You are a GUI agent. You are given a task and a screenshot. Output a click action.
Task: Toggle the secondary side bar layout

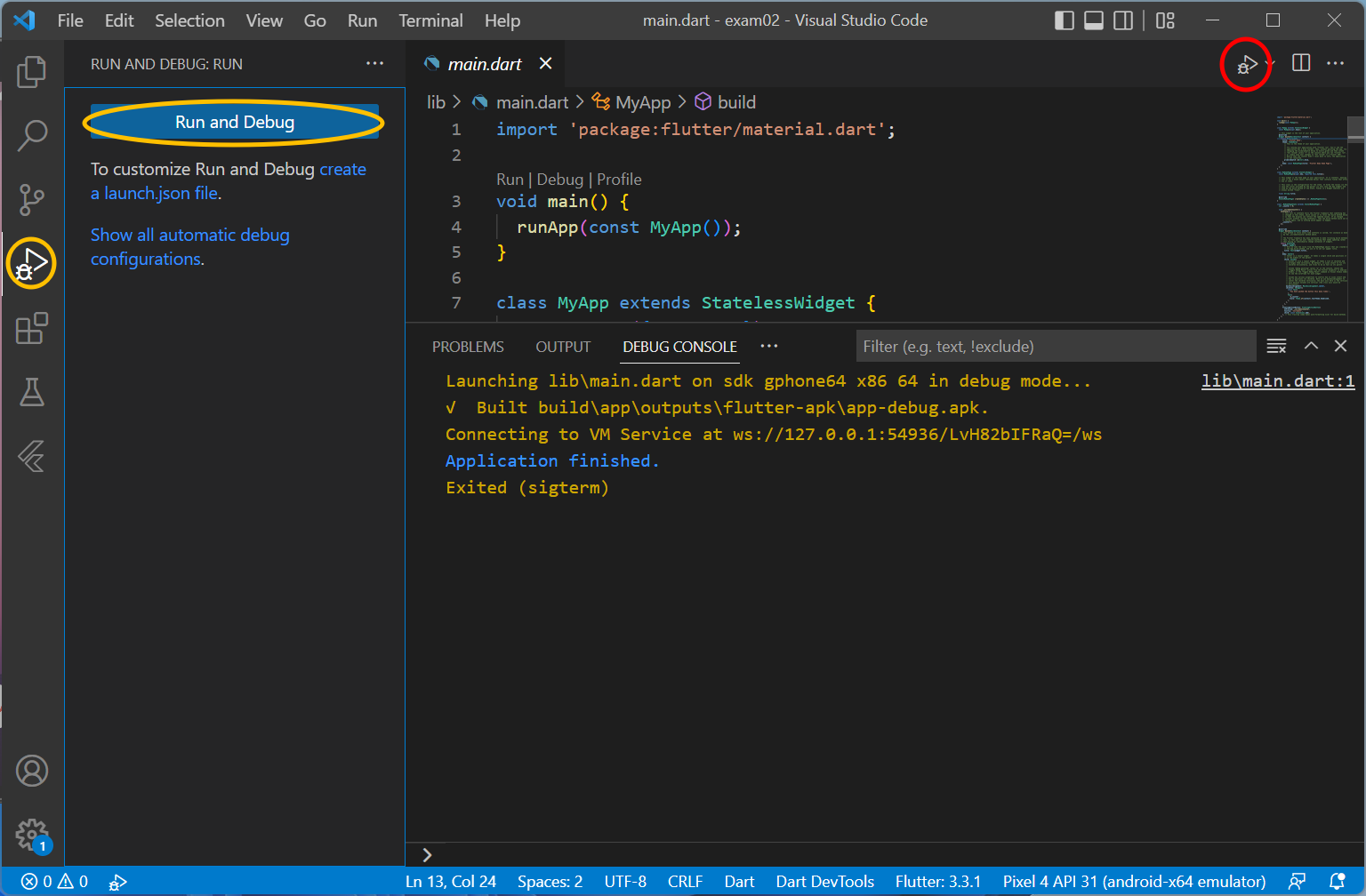pyautogui.click(x=1124, y=20)
